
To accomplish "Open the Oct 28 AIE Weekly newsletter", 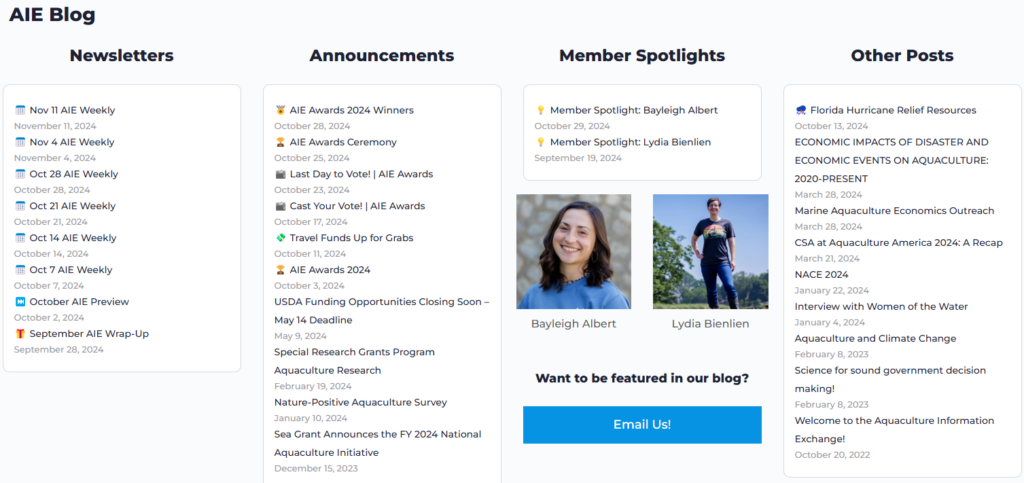I will pyautogui.click(x=73, y=174).
